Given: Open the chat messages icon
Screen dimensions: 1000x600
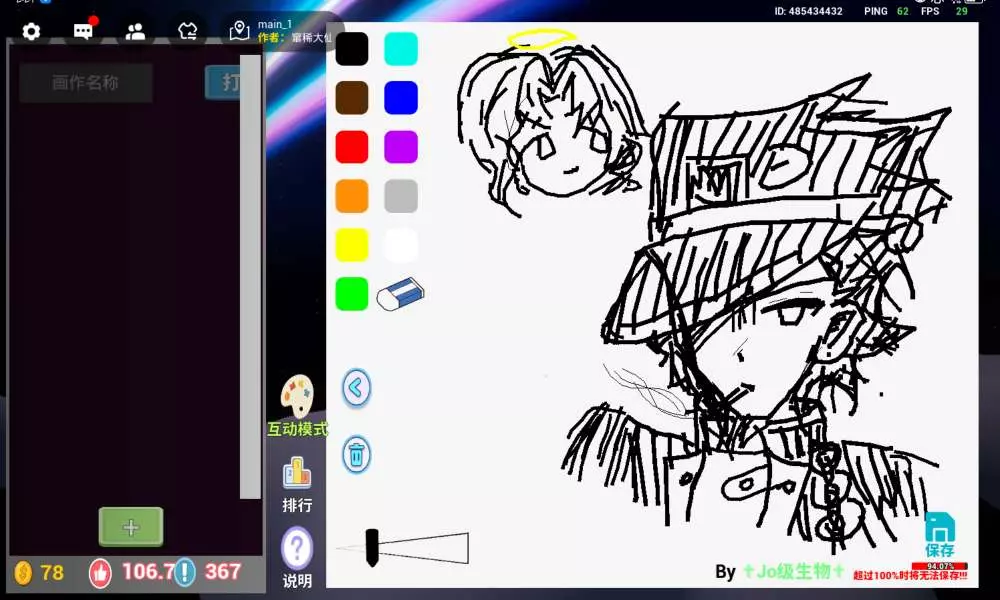Looking at the screenshot, I should pos(84,31).
